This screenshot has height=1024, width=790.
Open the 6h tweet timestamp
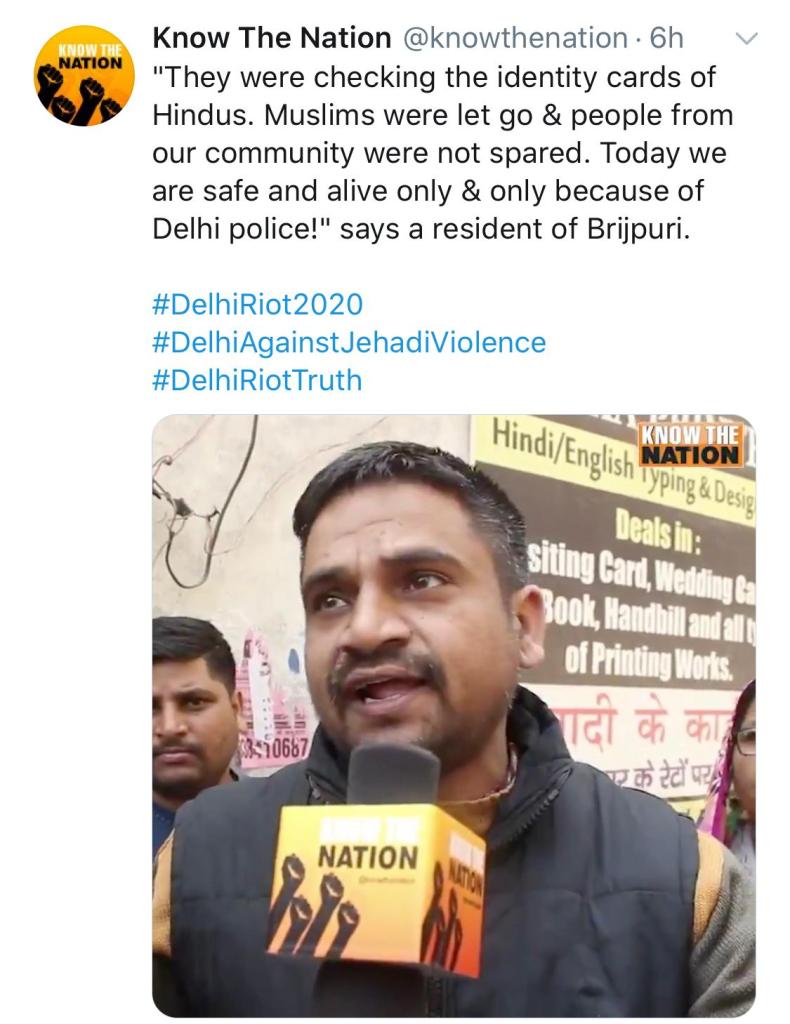pyautogui.click(x=667, y=39)
